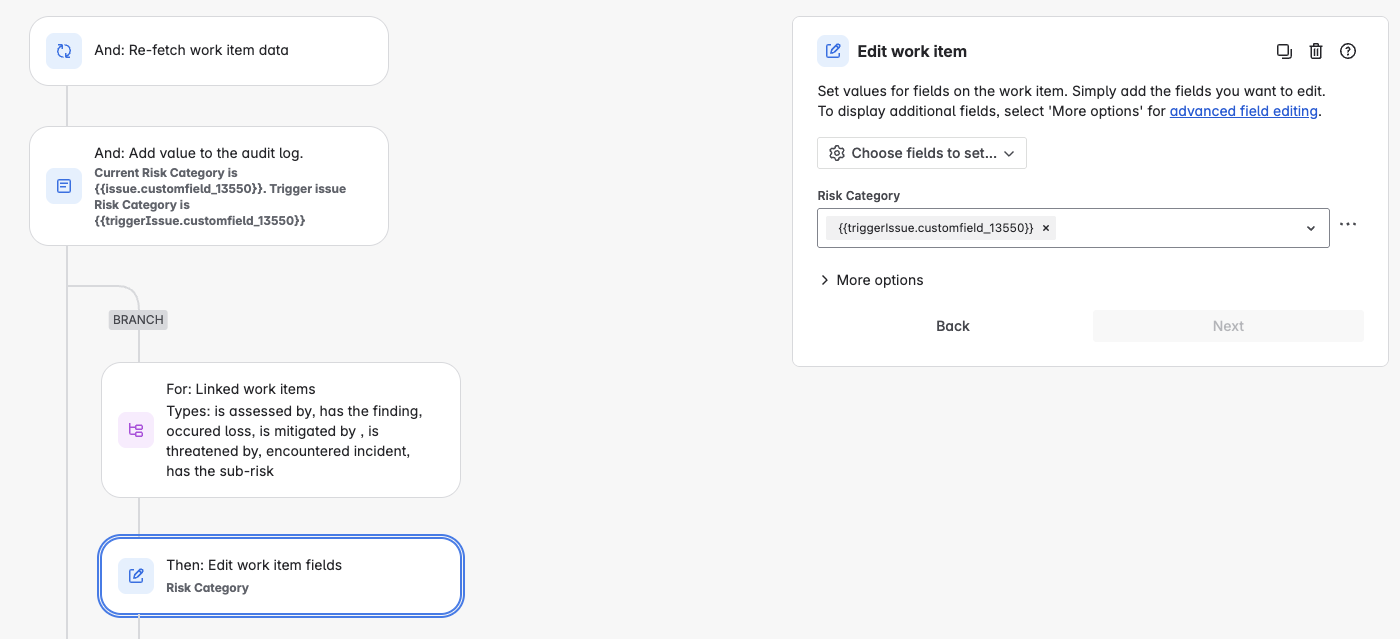Click the Risk Category field label
This screenshot has height=639, width=1400.
(x=859, y=196)
